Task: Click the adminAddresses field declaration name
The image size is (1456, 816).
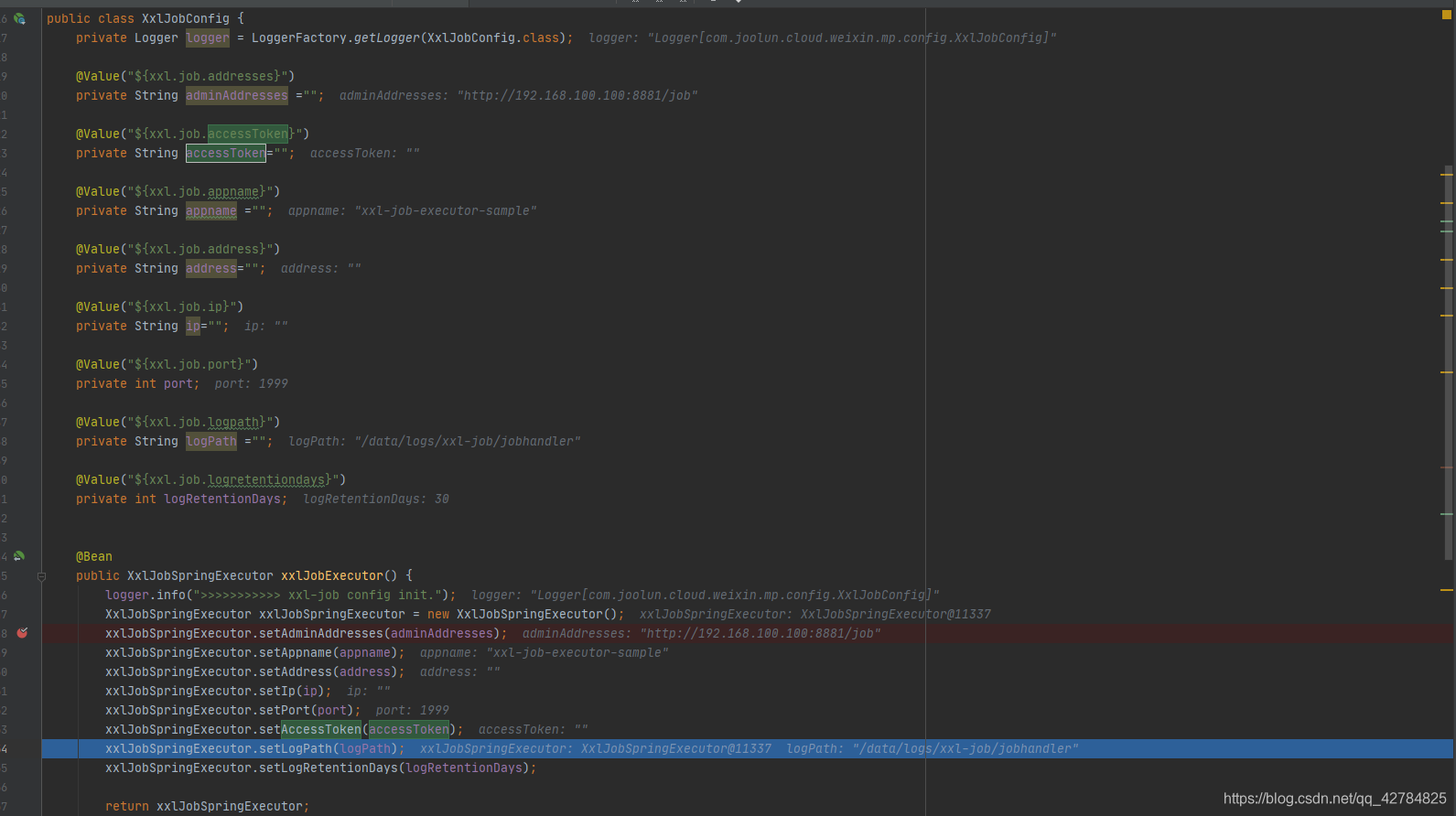Action: pos(237,95)
